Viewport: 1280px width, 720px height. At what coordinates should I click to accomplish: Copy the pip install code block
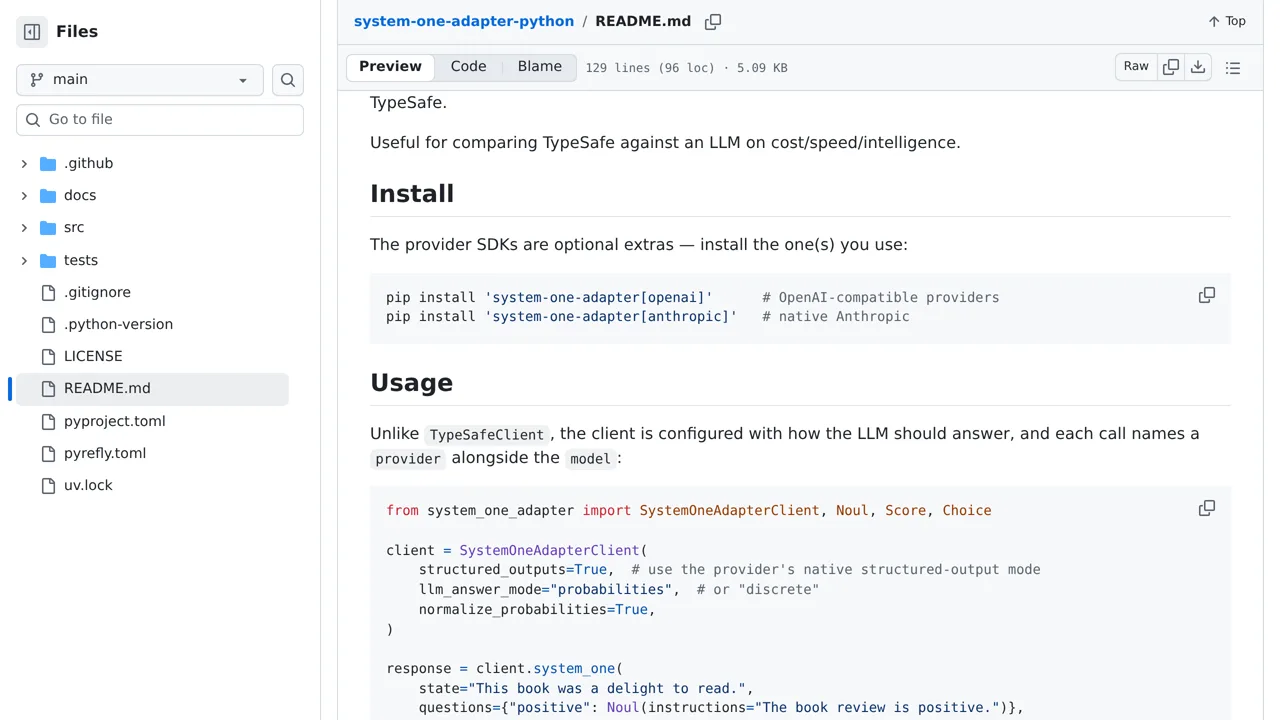pyautogui.click(x=1207, y=296)
